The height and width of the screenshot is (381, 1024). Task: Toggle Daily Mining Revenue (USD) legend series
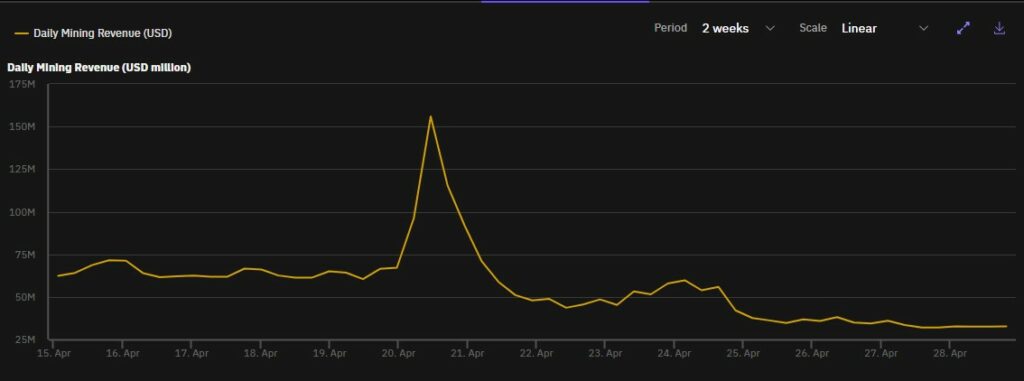click(93, 33)
